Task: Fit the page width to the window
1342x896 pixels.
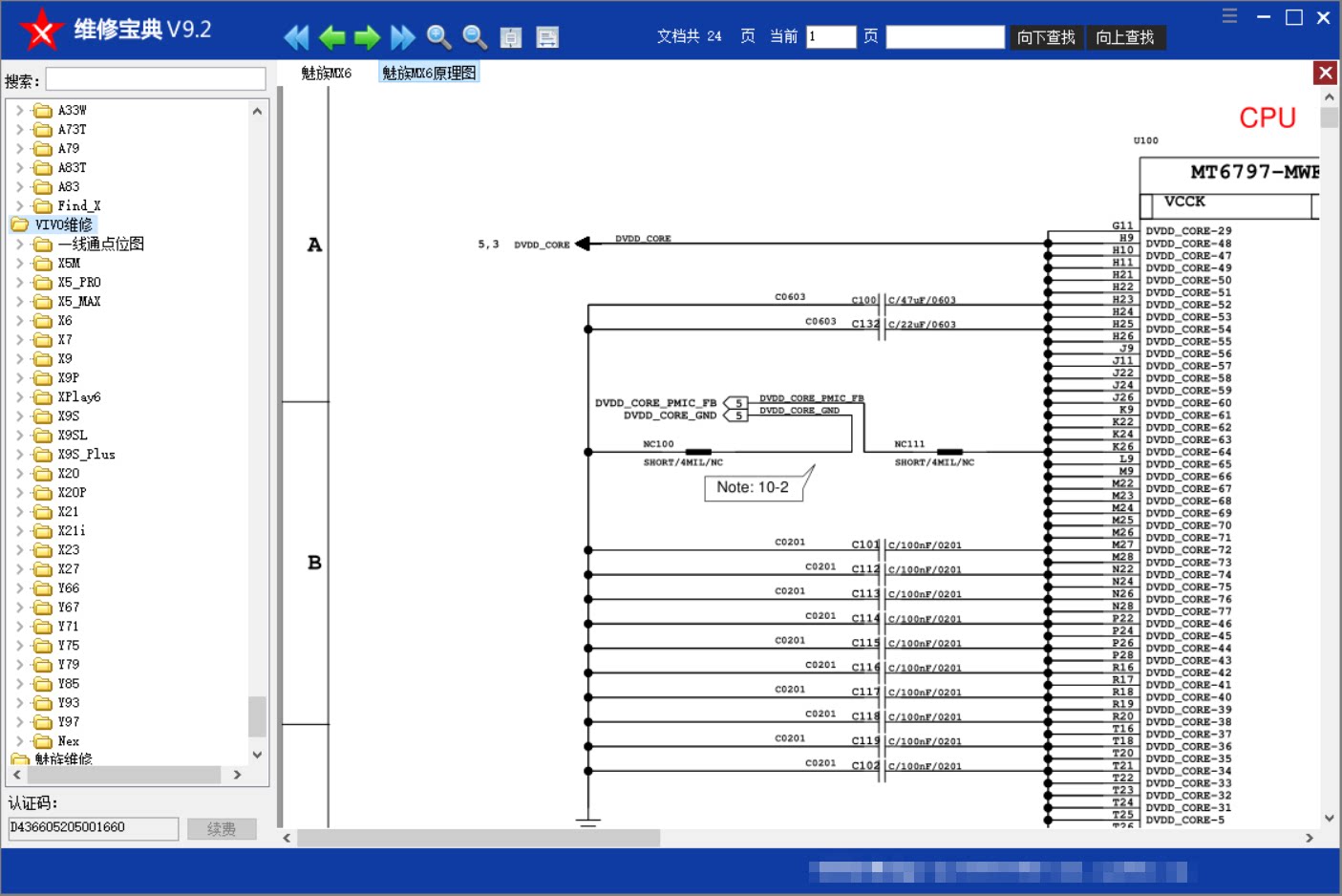Action: [x=547, y=37]
